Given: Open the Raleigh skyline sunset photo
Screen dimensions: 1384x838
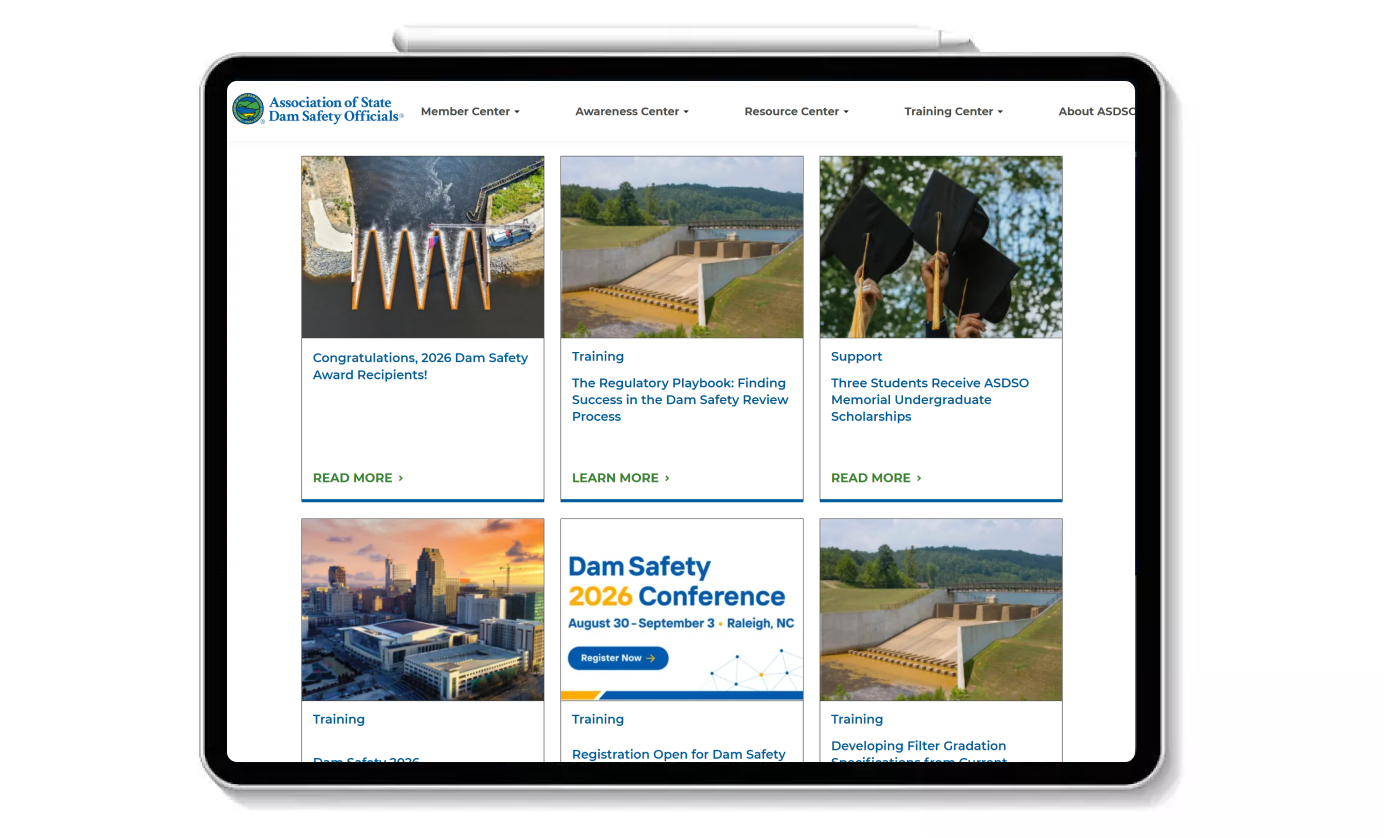Looking at the screenshot, I should [x=423, y=610].
